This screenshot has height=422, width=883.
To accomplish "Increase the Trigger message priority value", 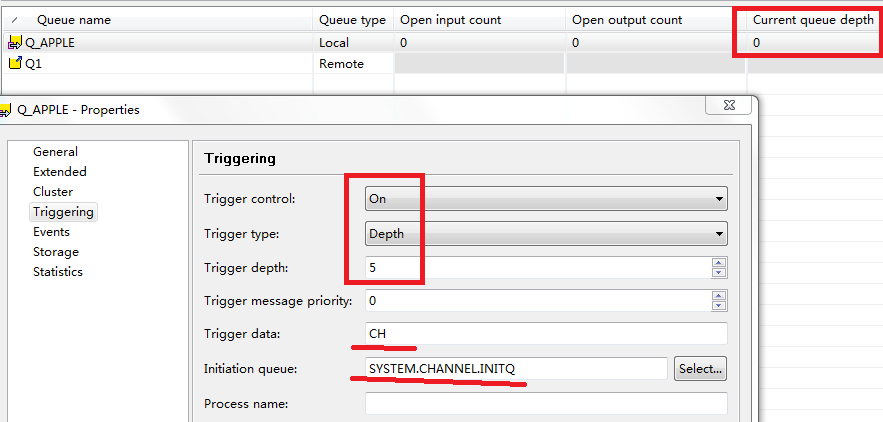I will tap(719, 295).
